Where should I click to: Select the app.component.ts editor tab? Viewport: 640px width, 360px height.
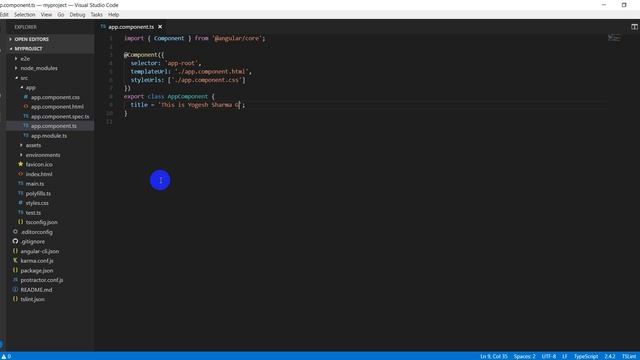pos(131,27)
